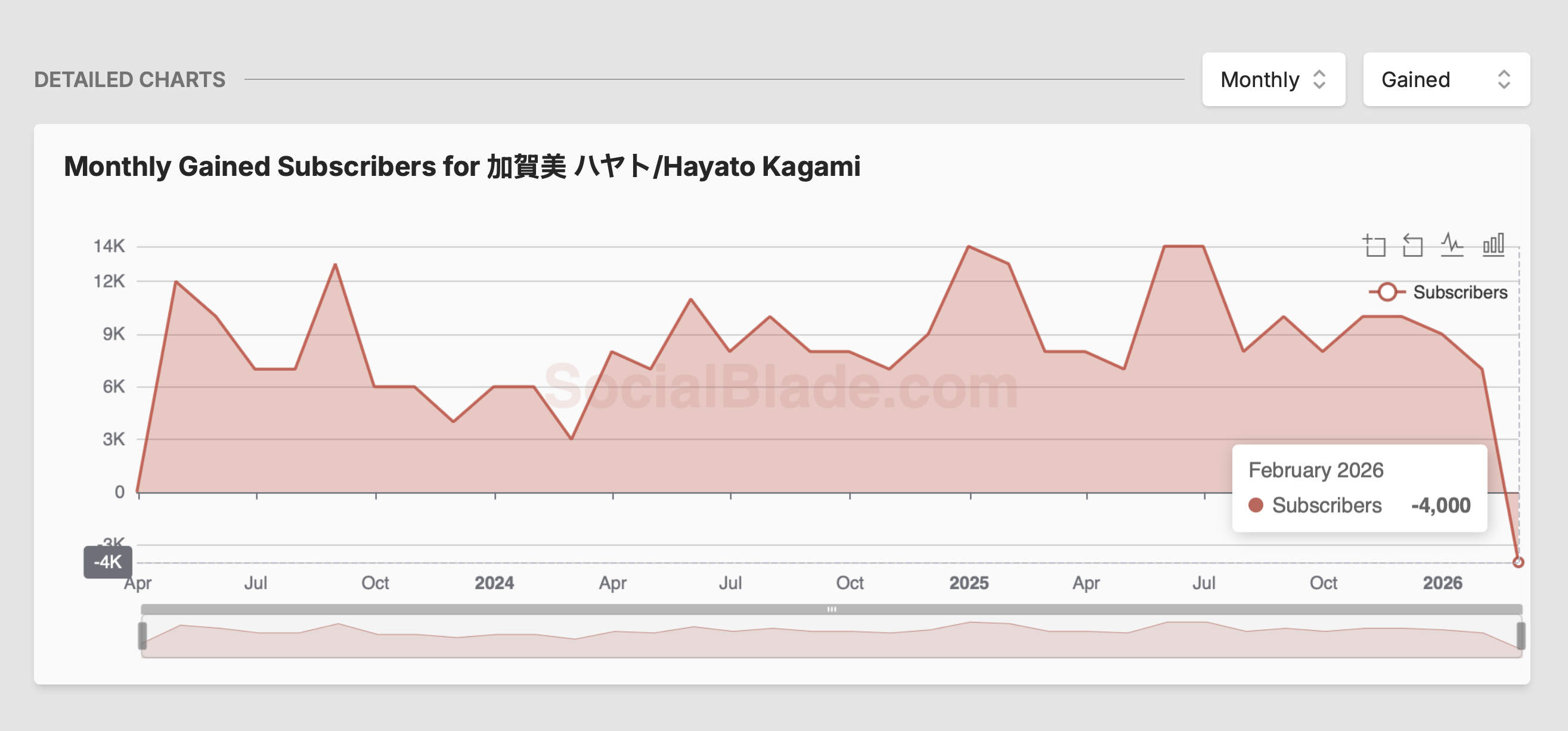This screenshot has height=731, width=1568.
Task: Switch chart to line view icon
Action: pyautogui.click(x=1452, y=245)
